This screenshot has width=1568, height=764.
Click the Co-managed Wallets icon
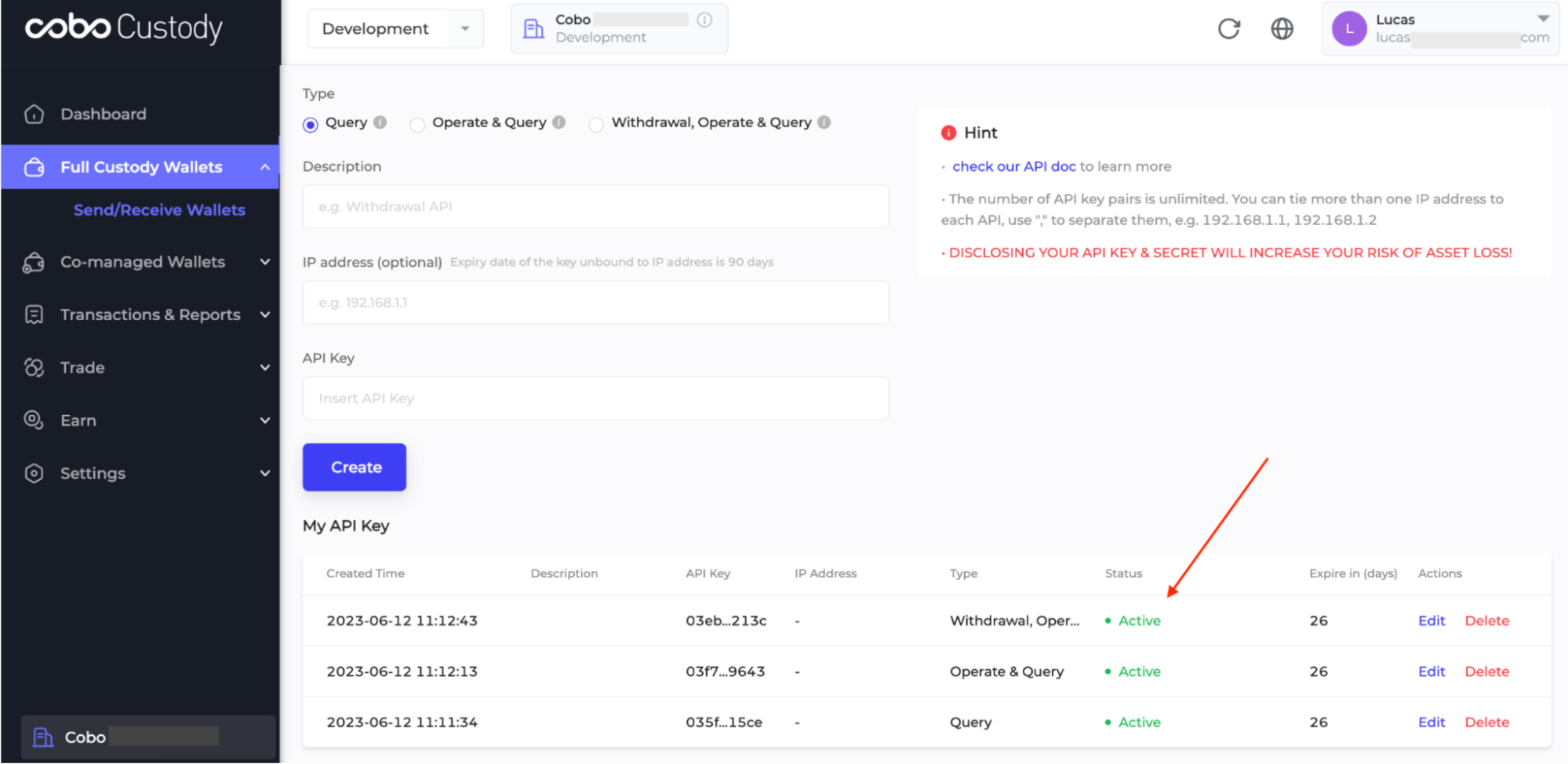tap(33, 262)
